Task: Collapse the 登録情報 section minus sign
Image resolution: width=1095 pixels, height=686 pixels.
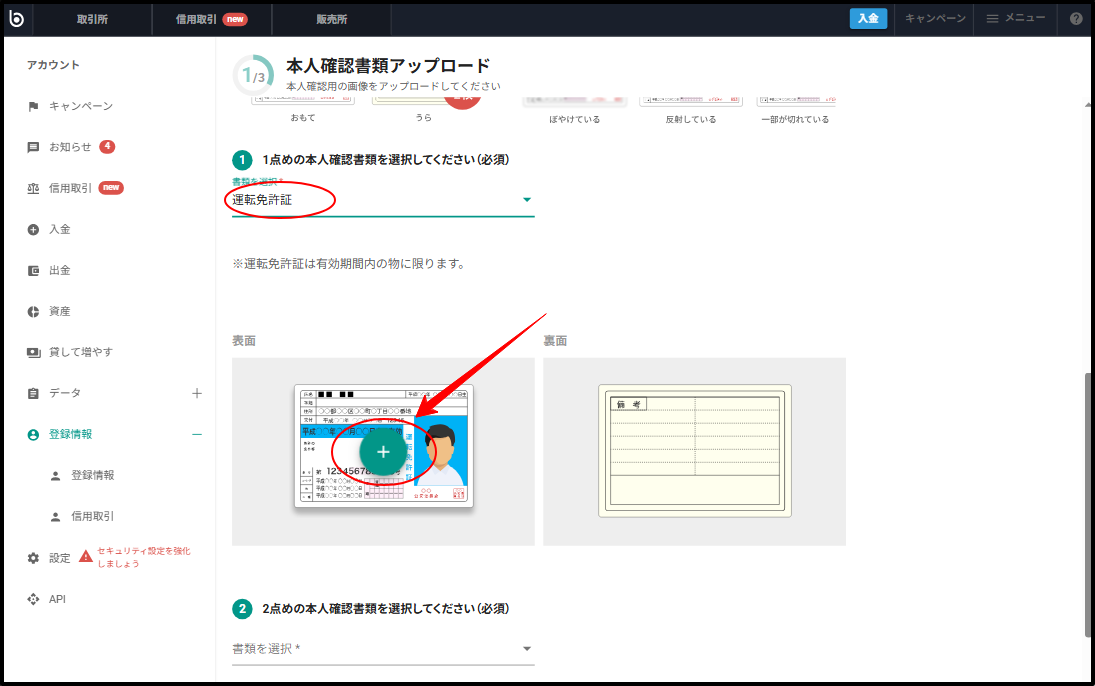Action: [197, 435]
